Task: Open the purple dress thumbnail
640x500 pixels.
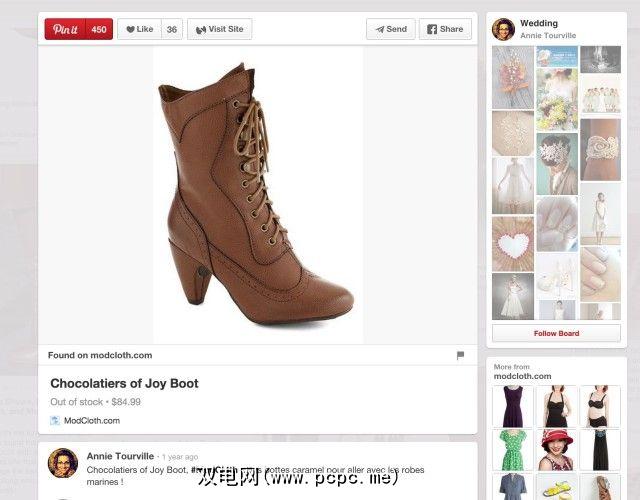Action: point(513,406)
